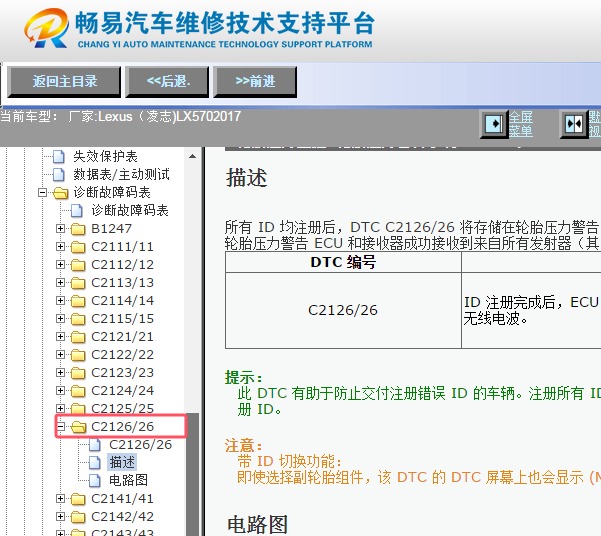Expand the C2115/15 folder
This screenshot has width=601, height=536.
60,318
